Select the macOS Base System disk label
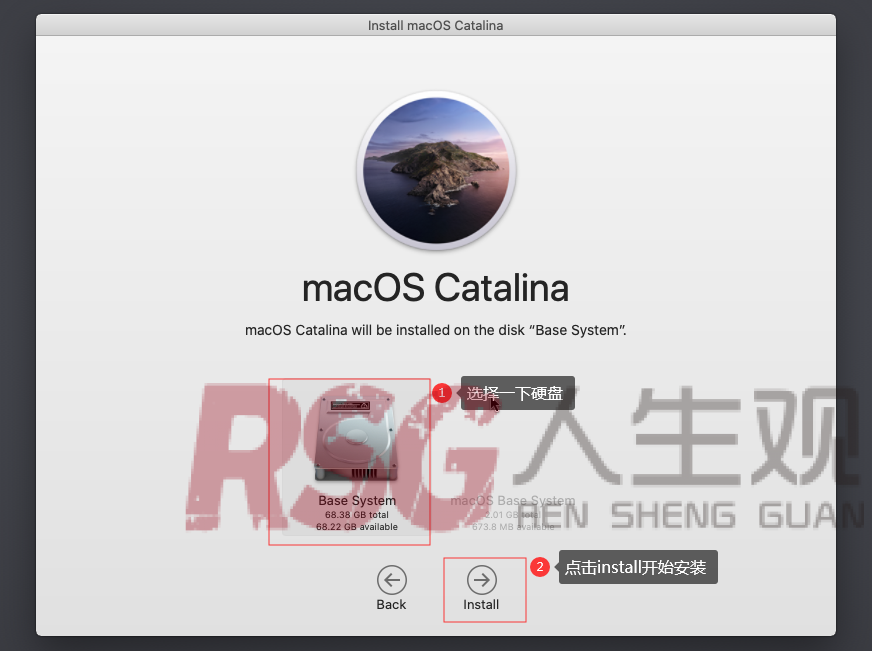 (x=513, y=500)
